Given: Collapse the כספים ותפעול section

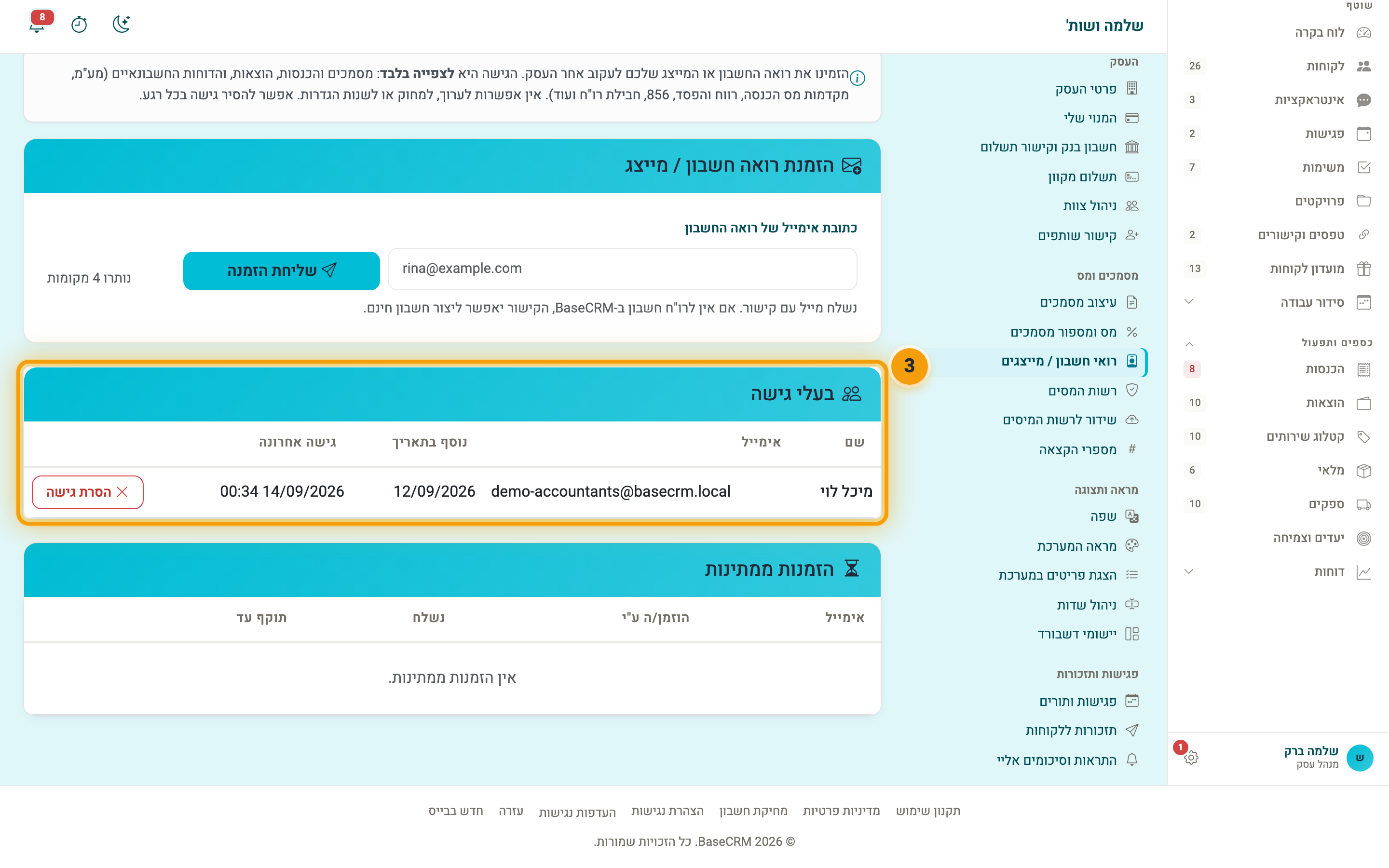Looking at the screenshot, I should pos(1189,344).
